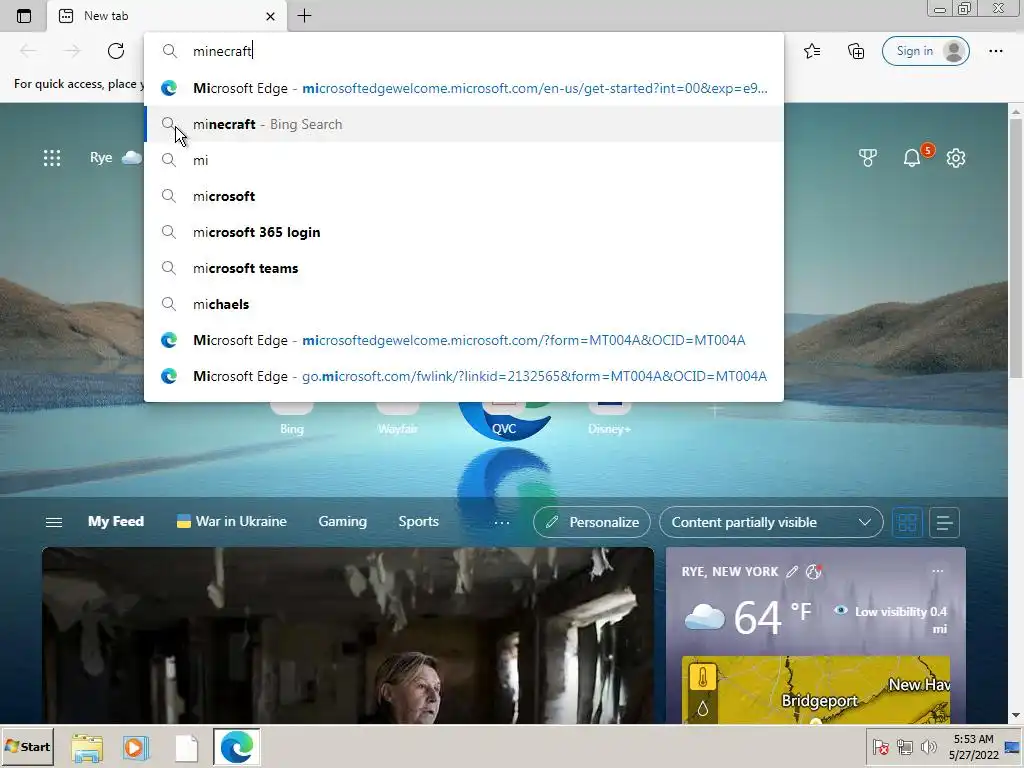Open weather card more options ellipsis

coord(938,571)
